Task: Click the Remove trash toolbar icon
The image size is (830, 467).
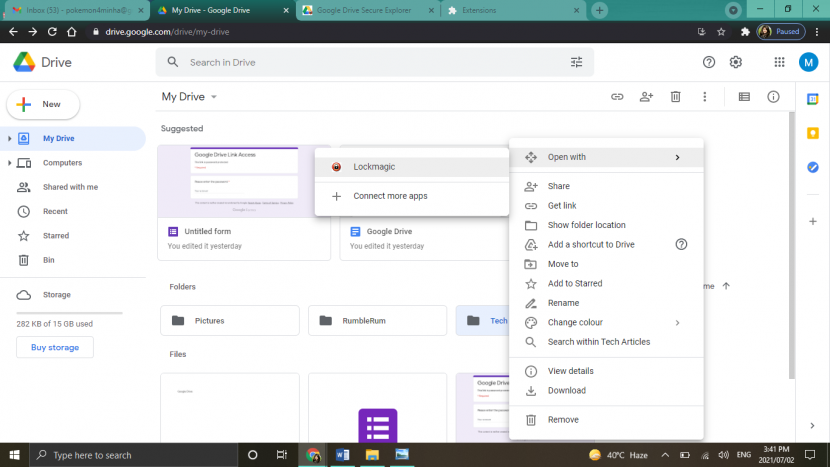Action: click(x=675, y=96)
